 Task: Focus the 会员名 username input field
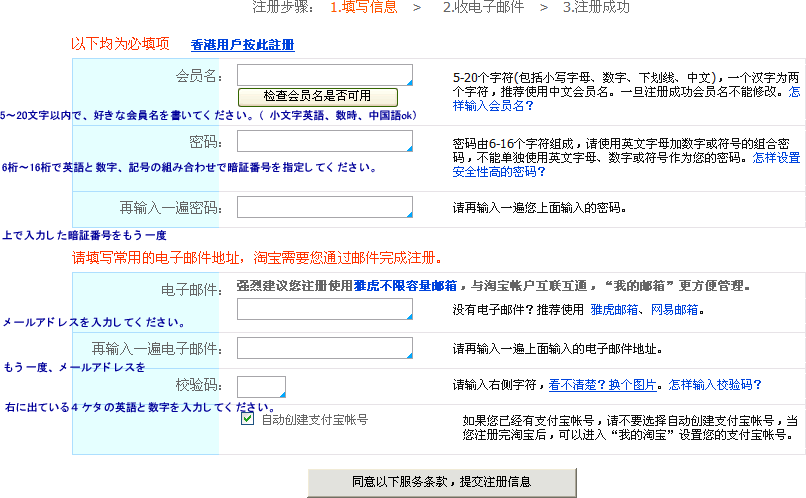324,75
